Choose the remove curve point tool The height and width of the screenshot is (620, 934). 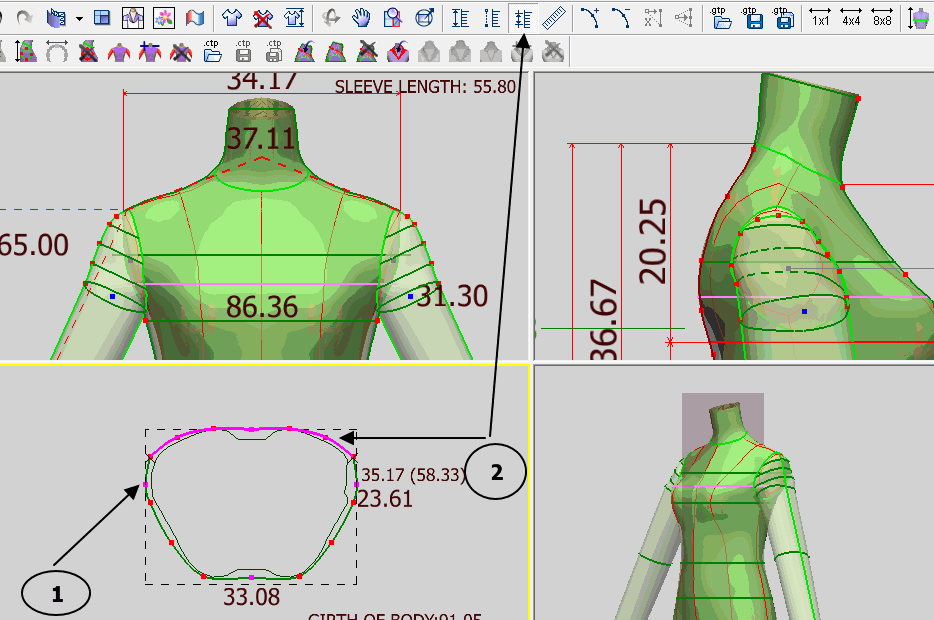click(621, 18)
